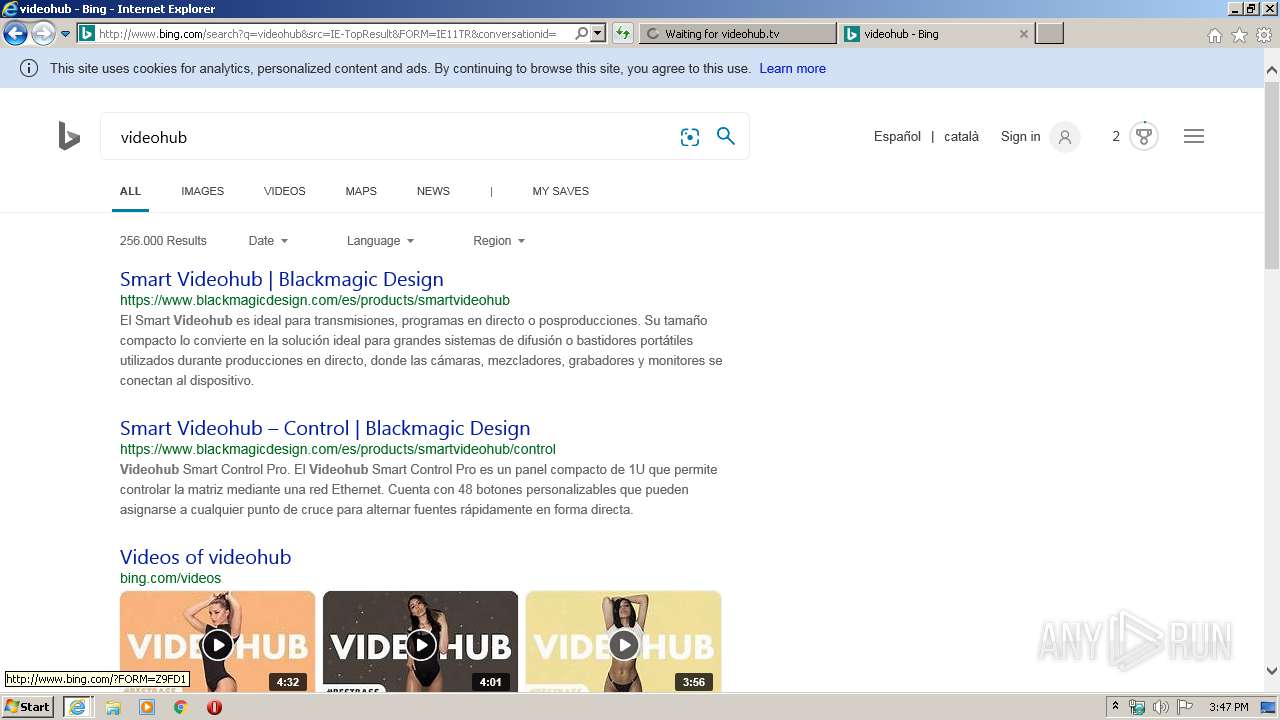
Task: Click the Action Center flag tray icon
Action: (x=1183, y=707)
